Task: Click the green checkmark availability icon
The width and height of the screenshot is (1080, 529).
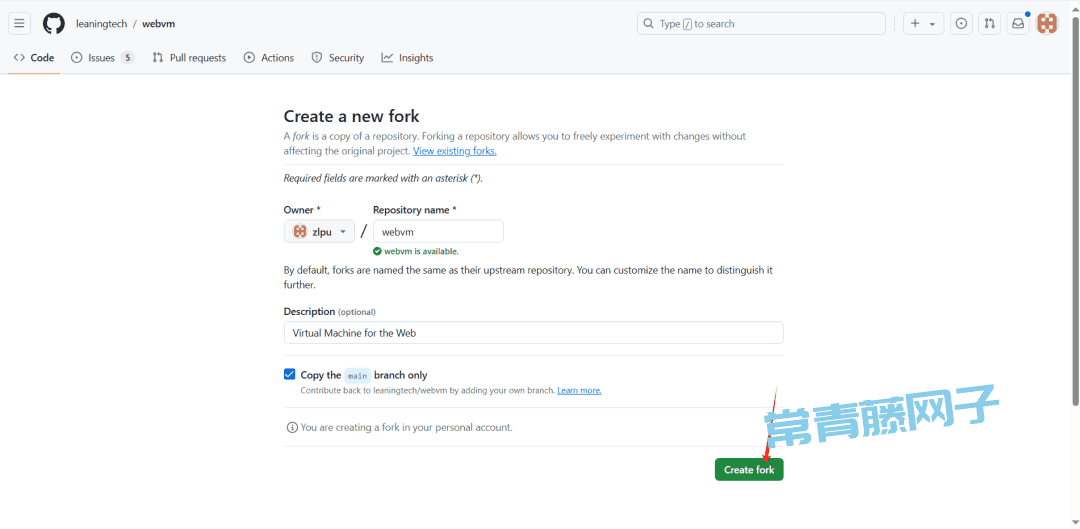Action: click(377, 251)
